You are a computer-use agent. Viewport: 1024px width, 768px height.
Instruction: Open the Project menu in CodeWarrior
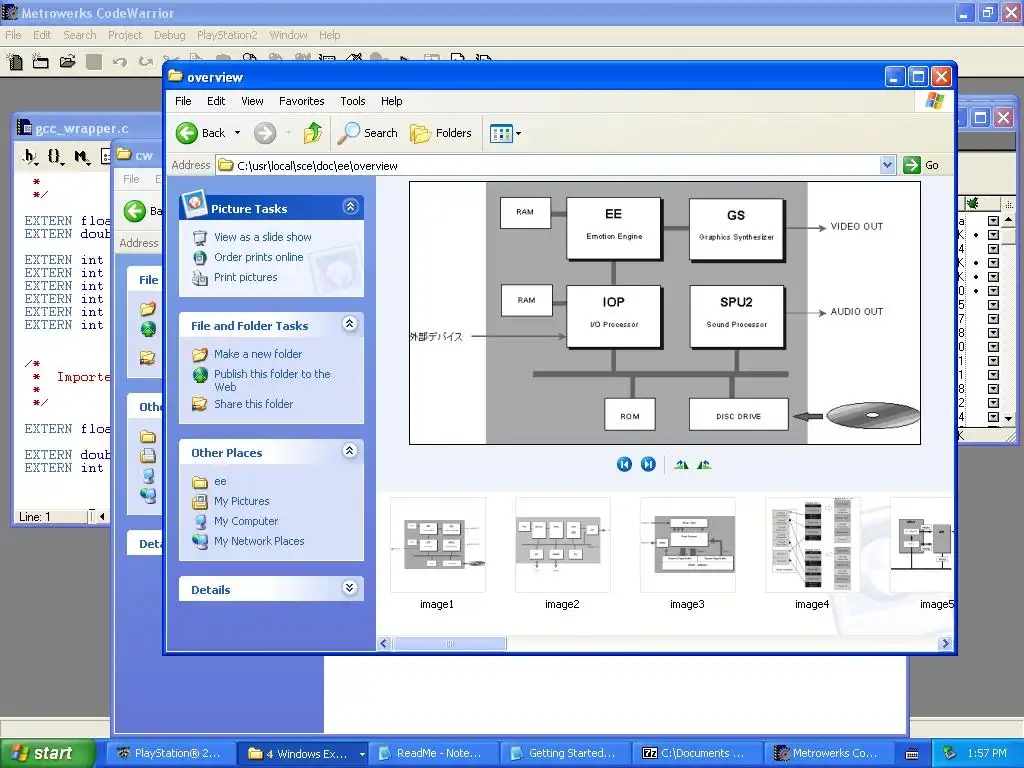(125, 35)
